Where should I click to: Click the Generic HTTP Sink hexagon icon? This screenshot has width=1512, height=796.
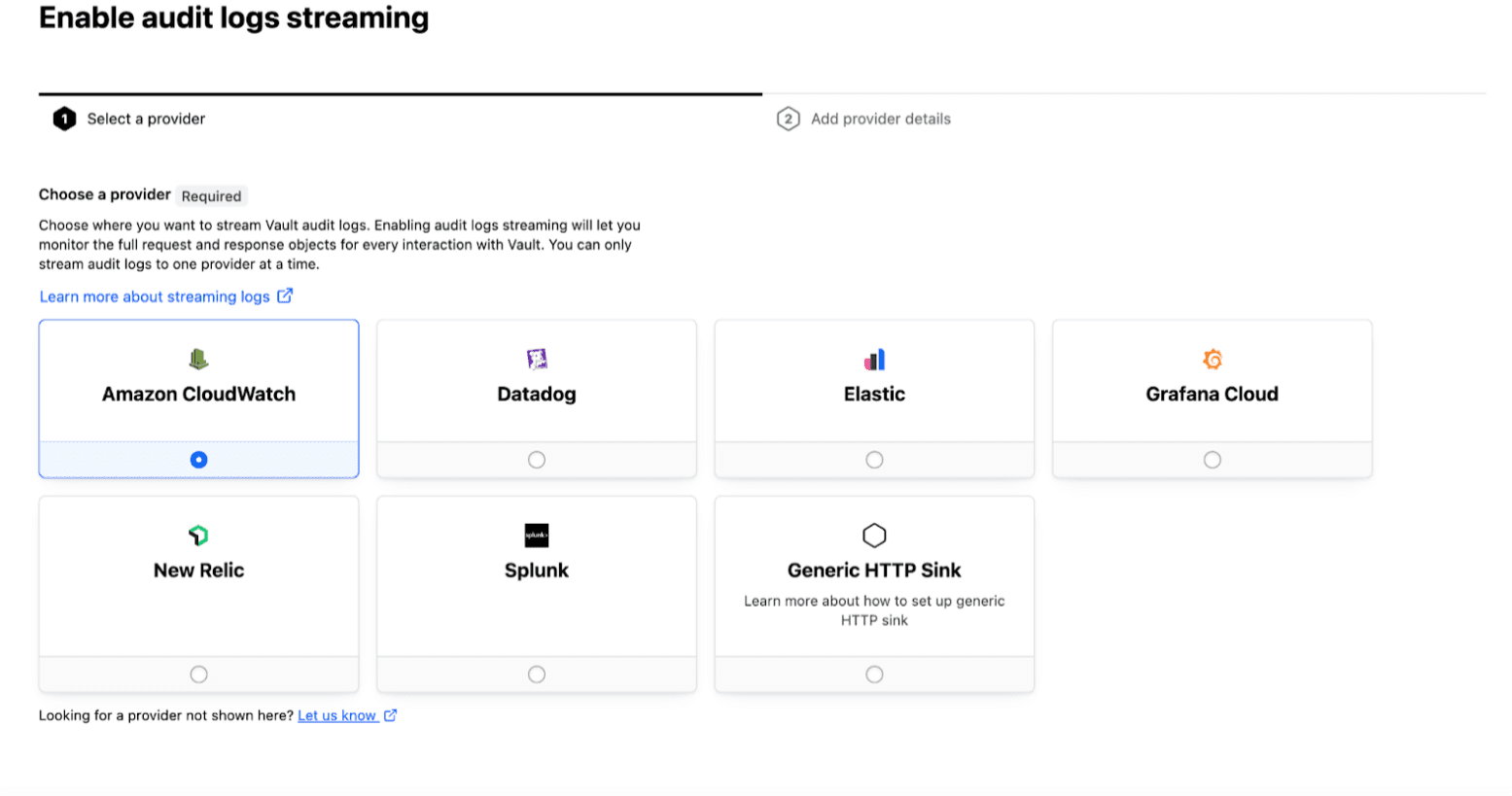pyautogui.click(x=873, y=534)
